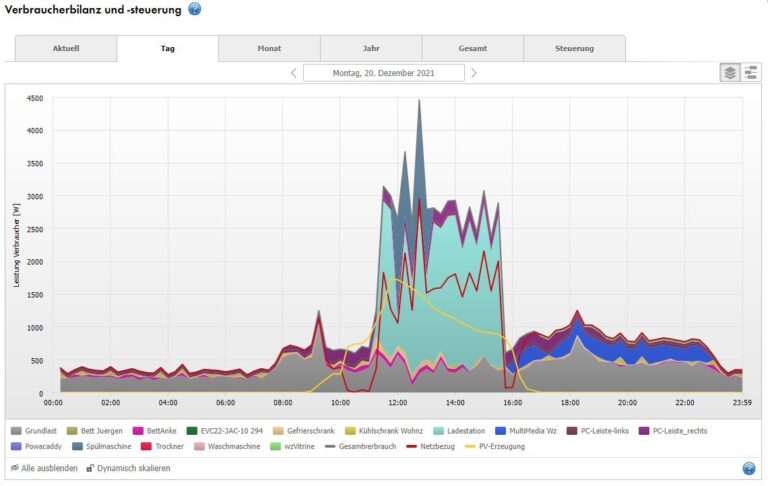
Task: Switch to the Monat tab
Action: pyautogui.click(x=269, y=48)
